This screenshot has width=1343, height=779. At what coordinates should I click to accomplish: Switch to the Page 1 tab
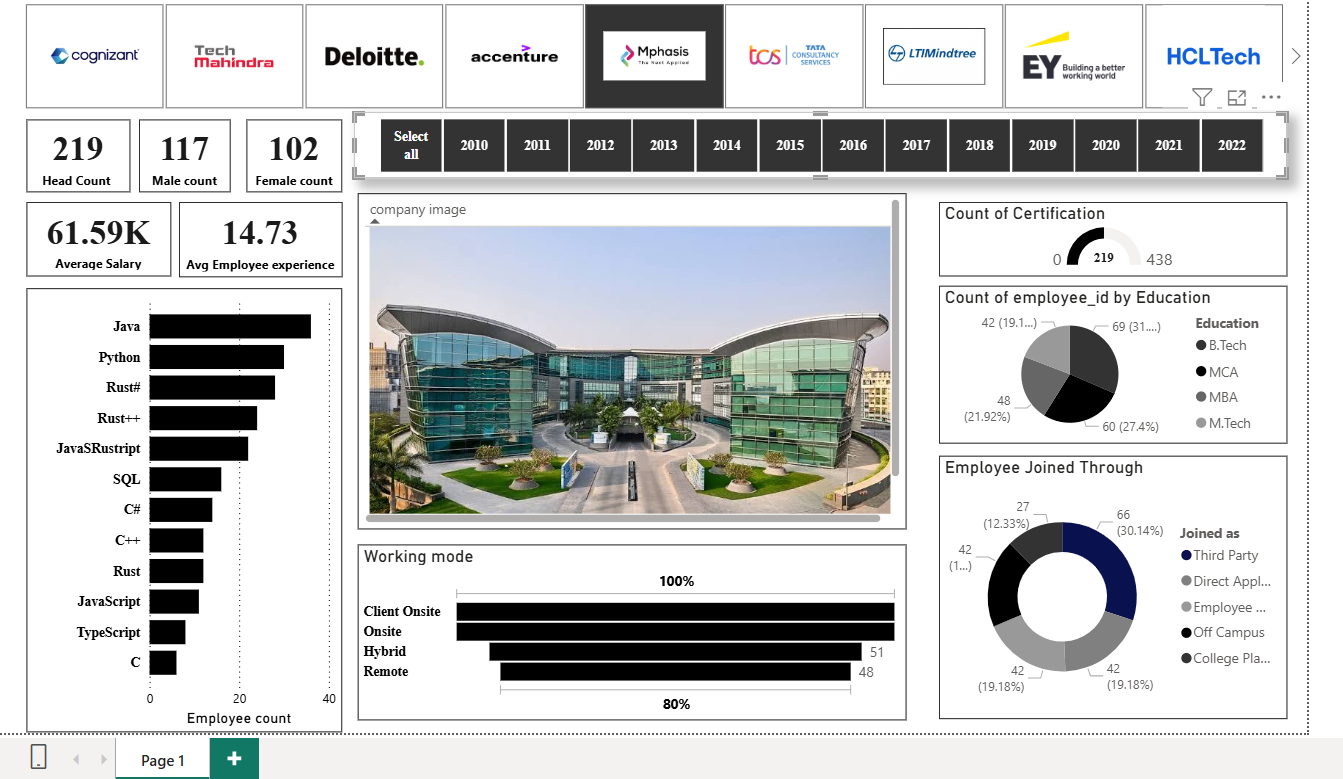point(162,760)
